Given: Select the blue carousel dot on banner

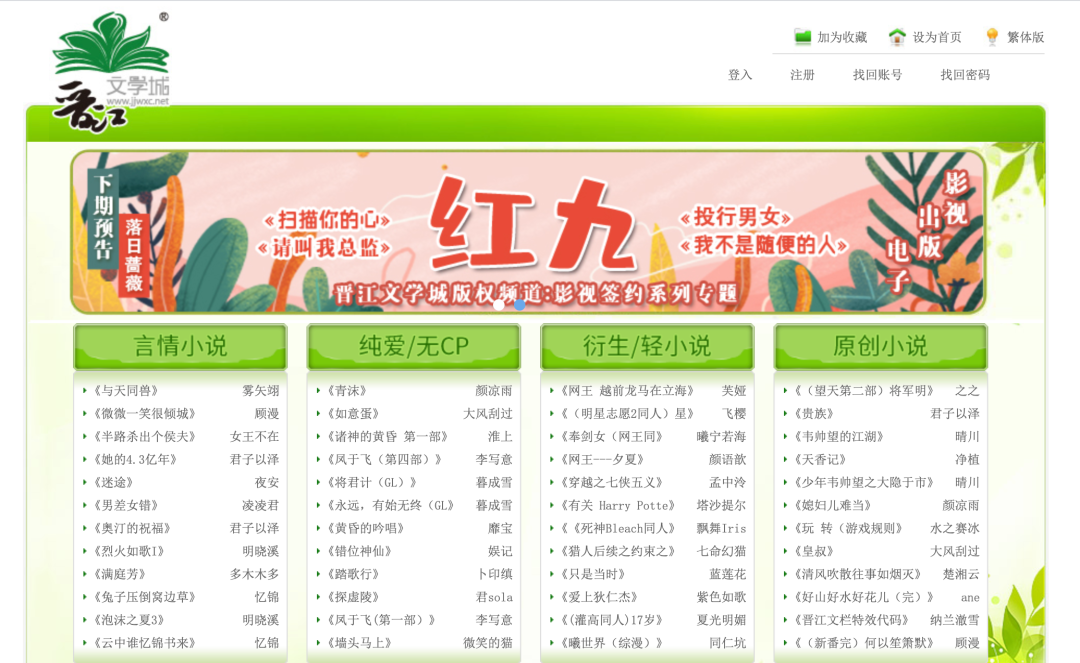Looking at the screenshot, I should click(x=519, y=304).
